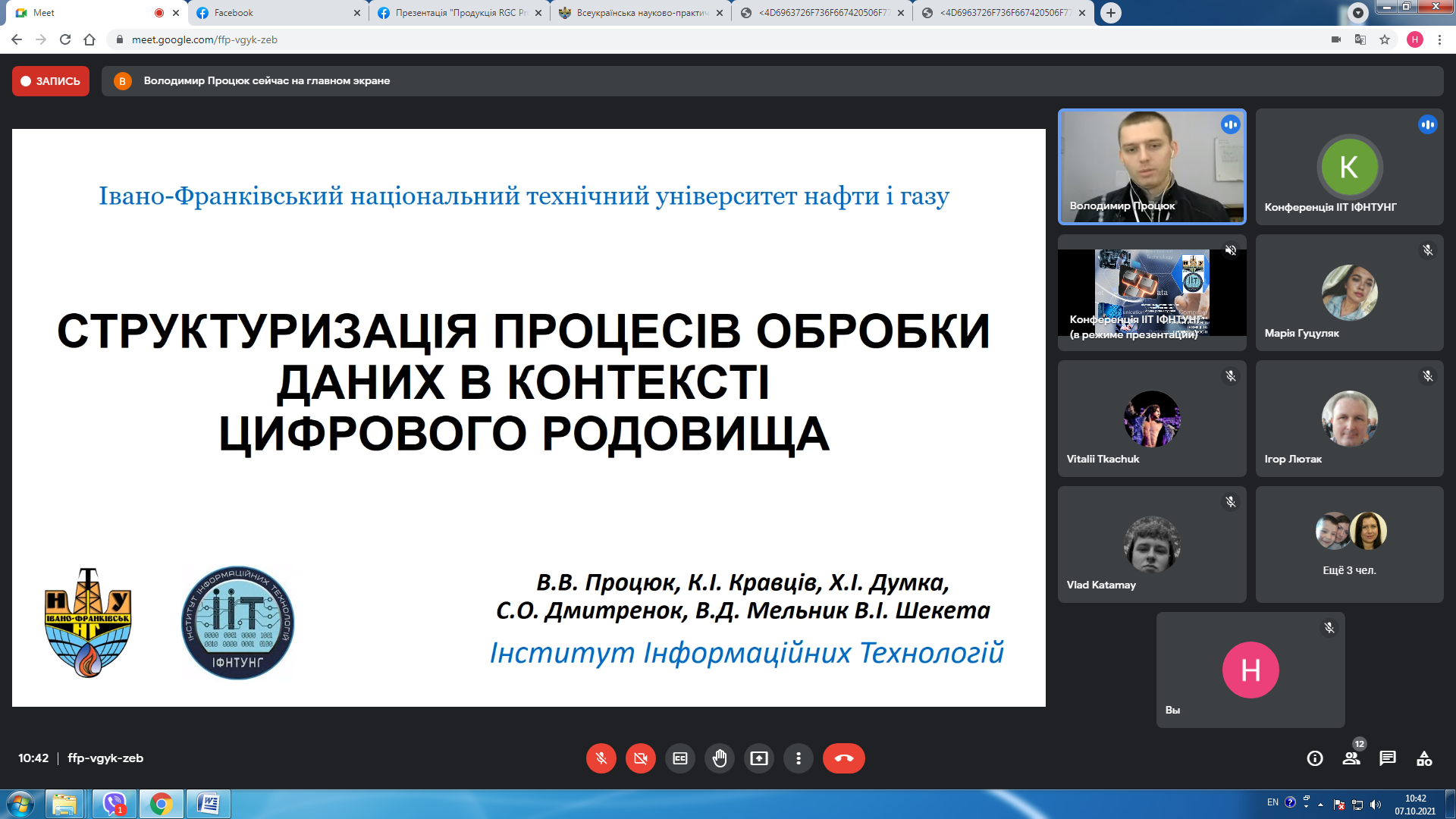Screen dimensions: 1456x819
Task: Toggle closed captions button
Action: pos(680,758)
